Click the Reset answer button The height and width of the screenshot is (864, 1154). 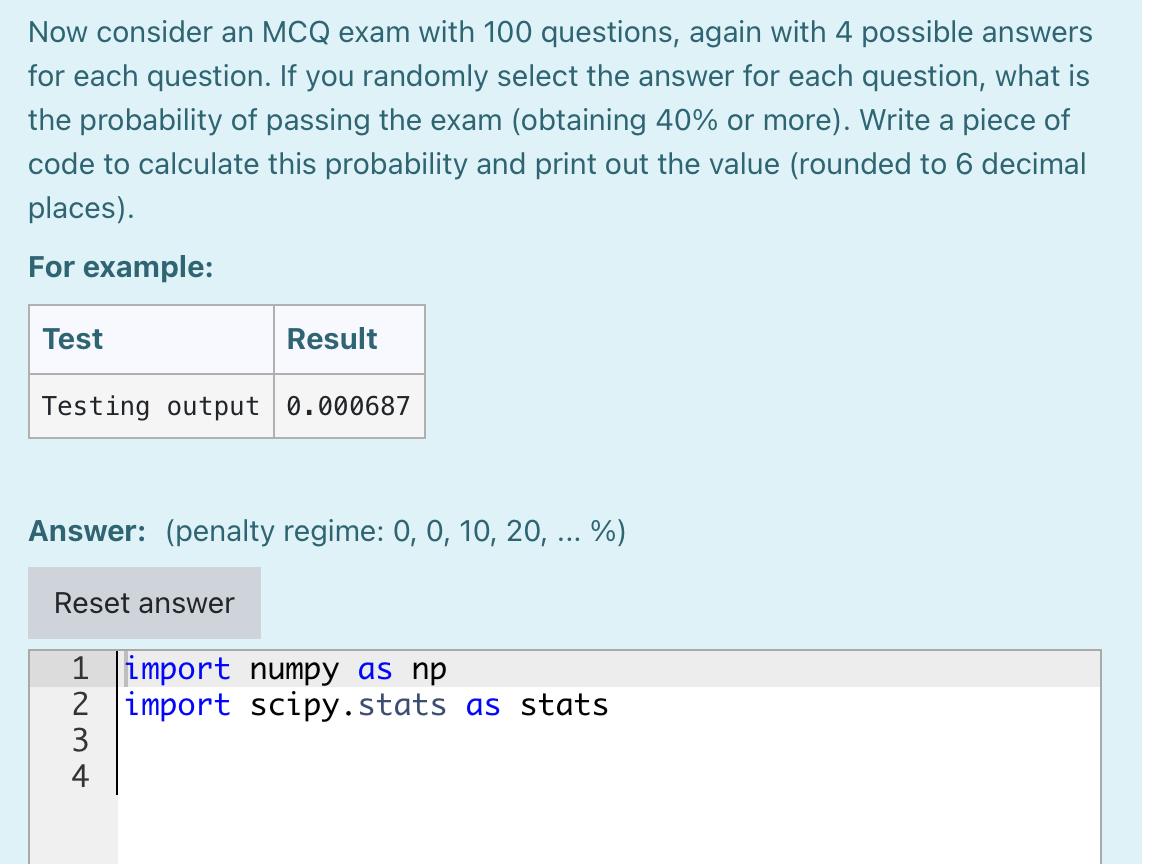point(143,602)
